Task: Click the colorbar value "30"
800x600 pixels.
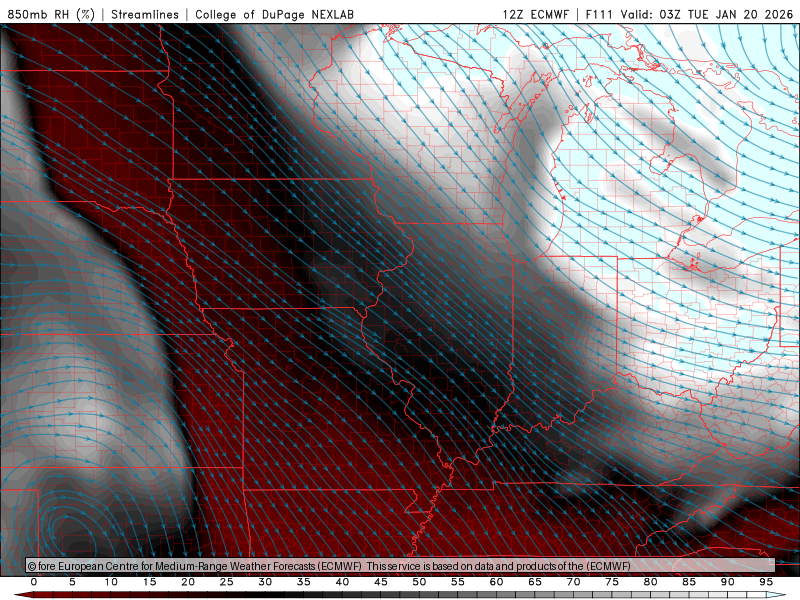Action: pos(265,582)
